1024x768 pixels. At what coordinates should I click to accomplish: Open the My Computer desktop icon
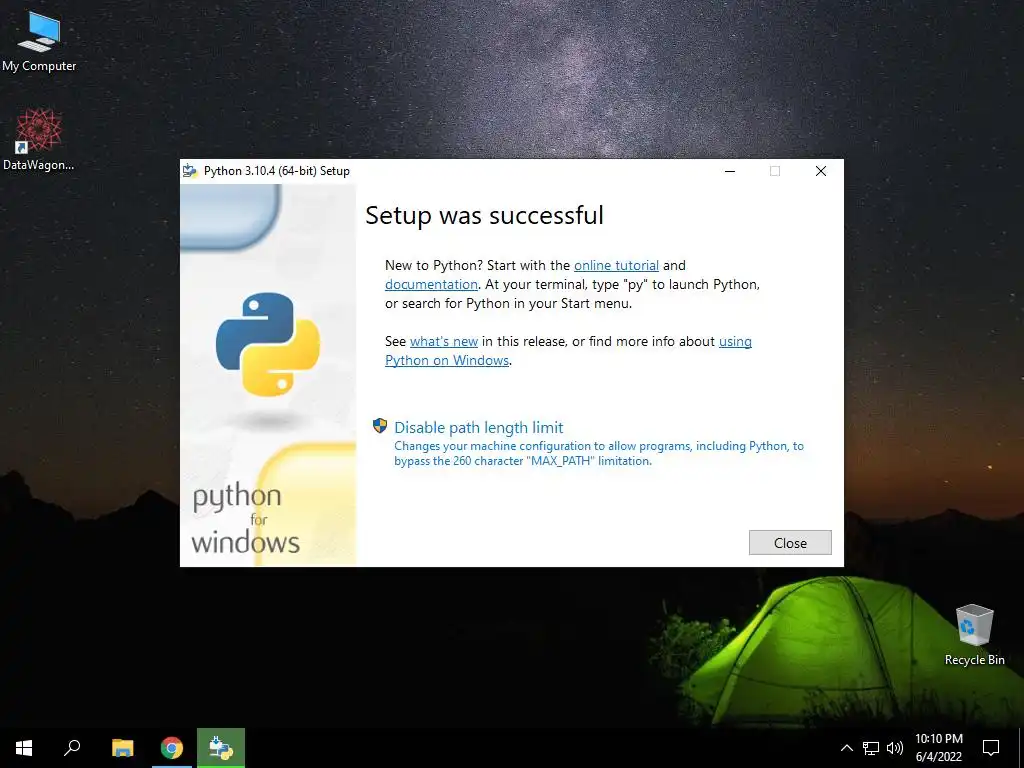pyautogui.click(x=39, y=41)
